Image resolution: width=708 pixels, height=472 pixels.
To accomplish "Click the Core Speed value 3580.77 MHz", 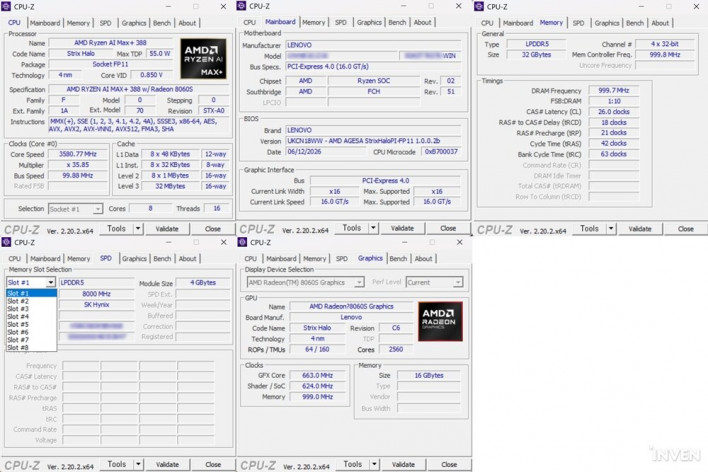I will click(x=78, y=154).
